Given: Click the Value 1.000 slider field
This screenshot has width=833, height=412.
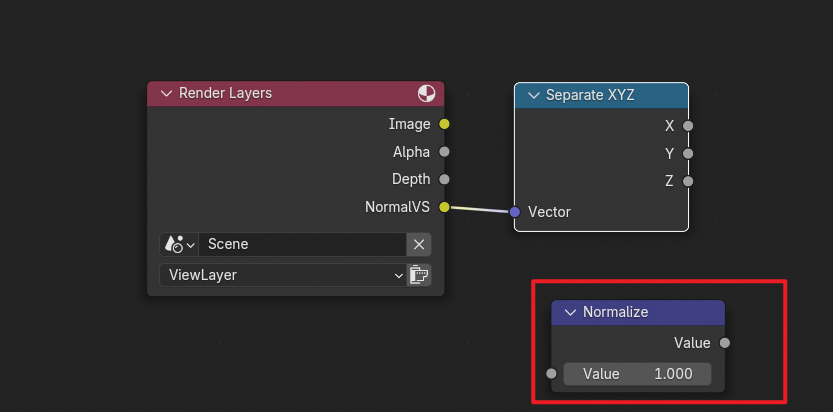Looking at the screenshot, I should pos(637,374).
